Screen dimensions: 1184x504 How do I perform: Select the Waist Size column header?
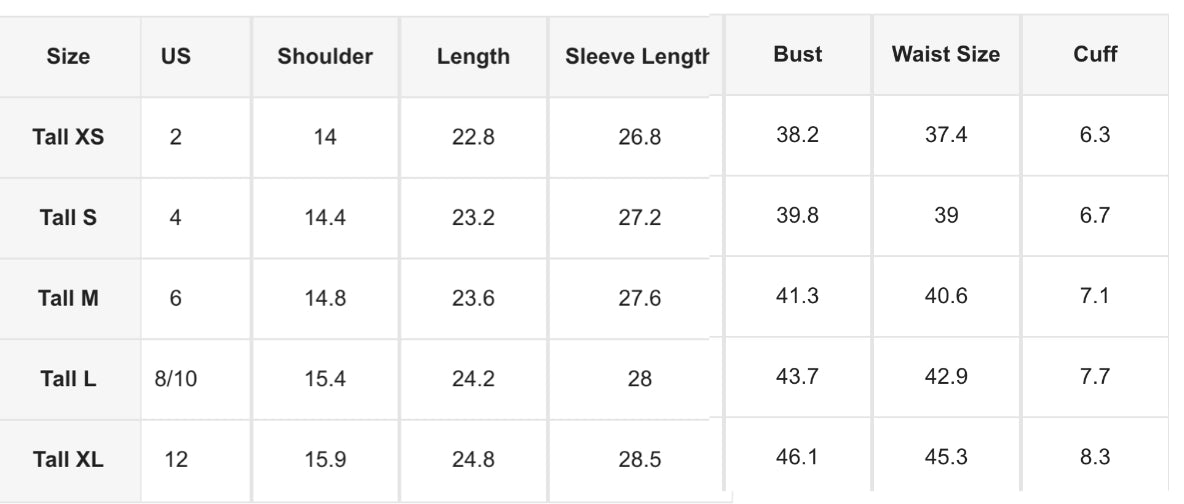point(945,55)
